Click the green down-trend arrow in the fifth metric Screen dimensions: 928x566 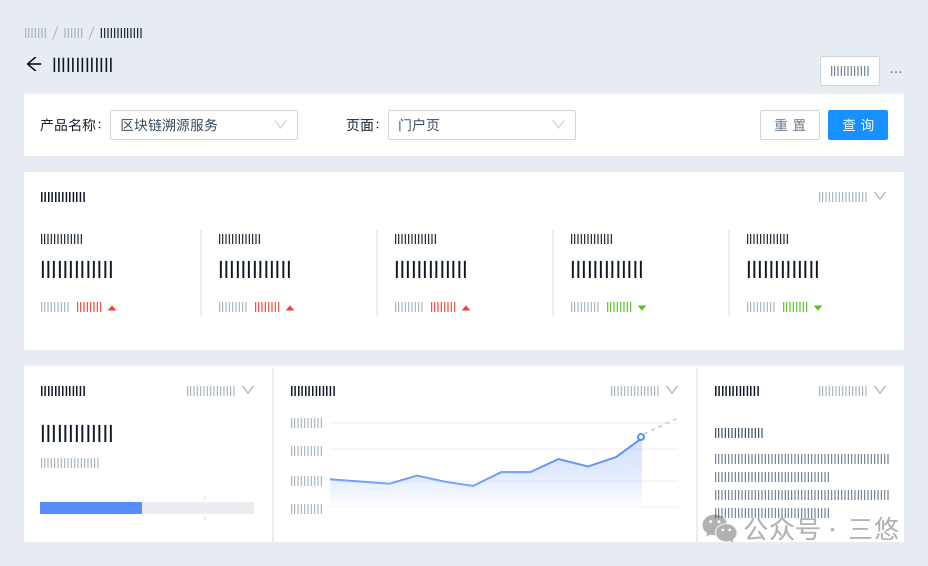(x=818, y=308)
